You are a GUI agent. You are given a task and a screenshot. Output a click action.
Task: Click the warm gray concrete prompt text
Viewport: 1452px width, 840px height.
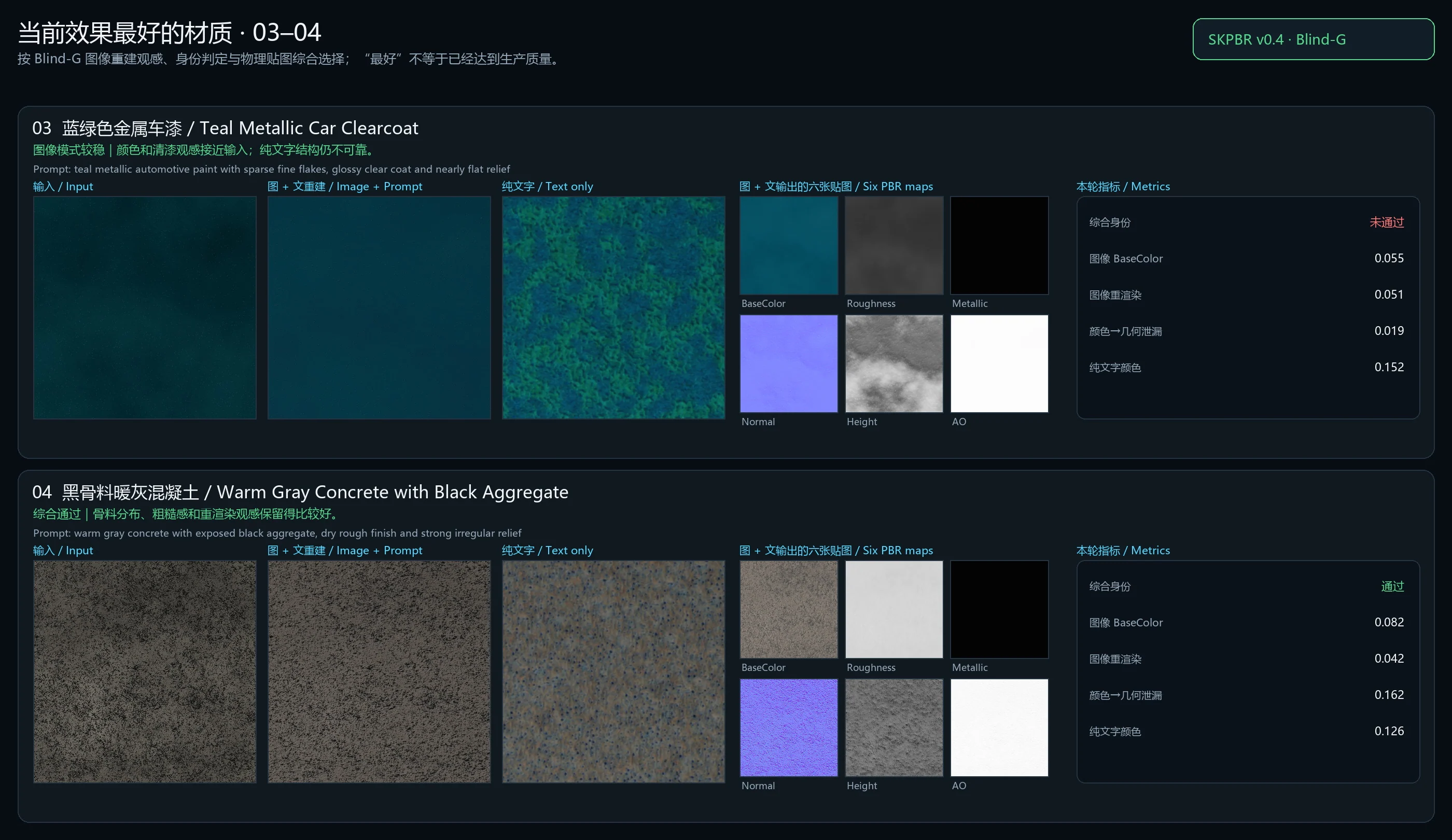tap(277, 533)
